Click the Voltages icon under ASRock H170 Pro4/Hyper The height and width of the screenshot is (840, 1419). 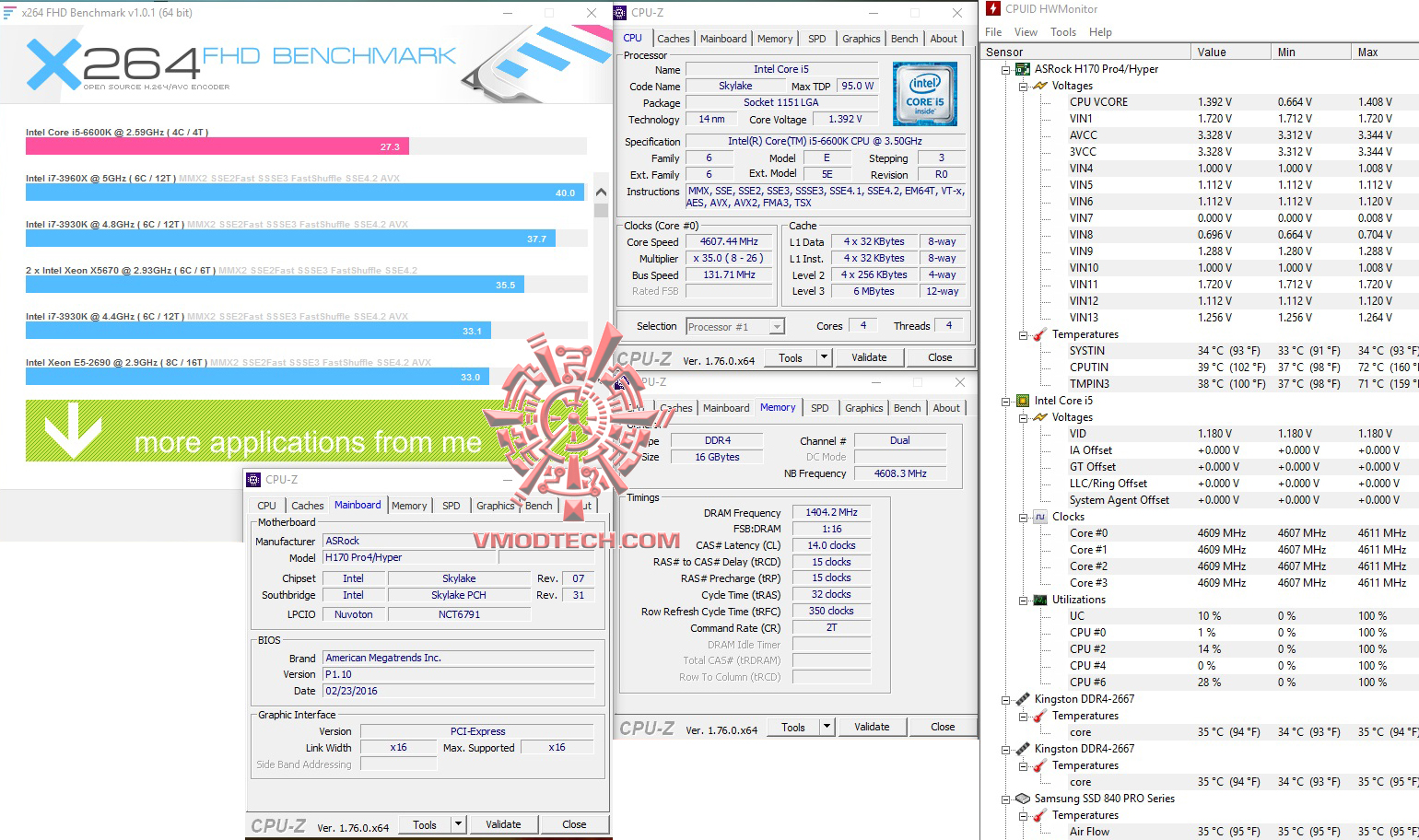pyautogui.click(x=1040, y=86)
